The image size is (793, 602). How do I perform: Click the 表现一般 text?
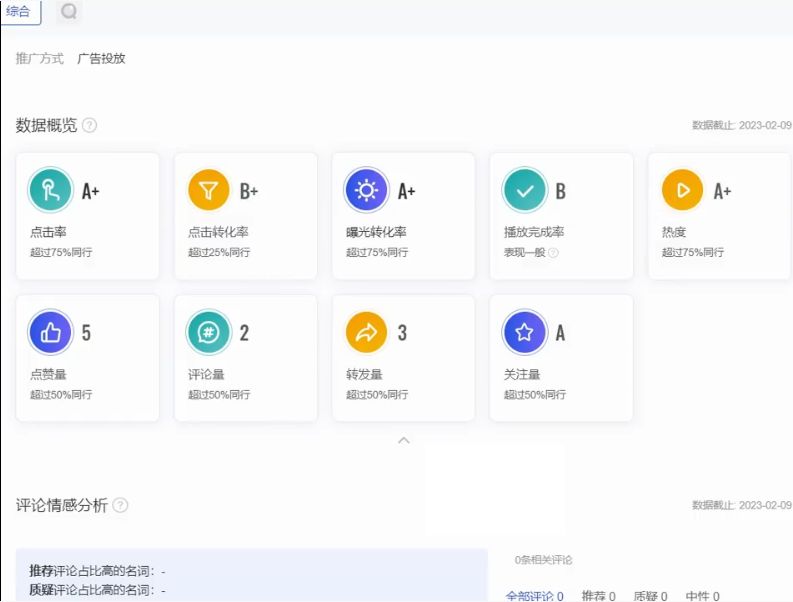coord(524,252)
